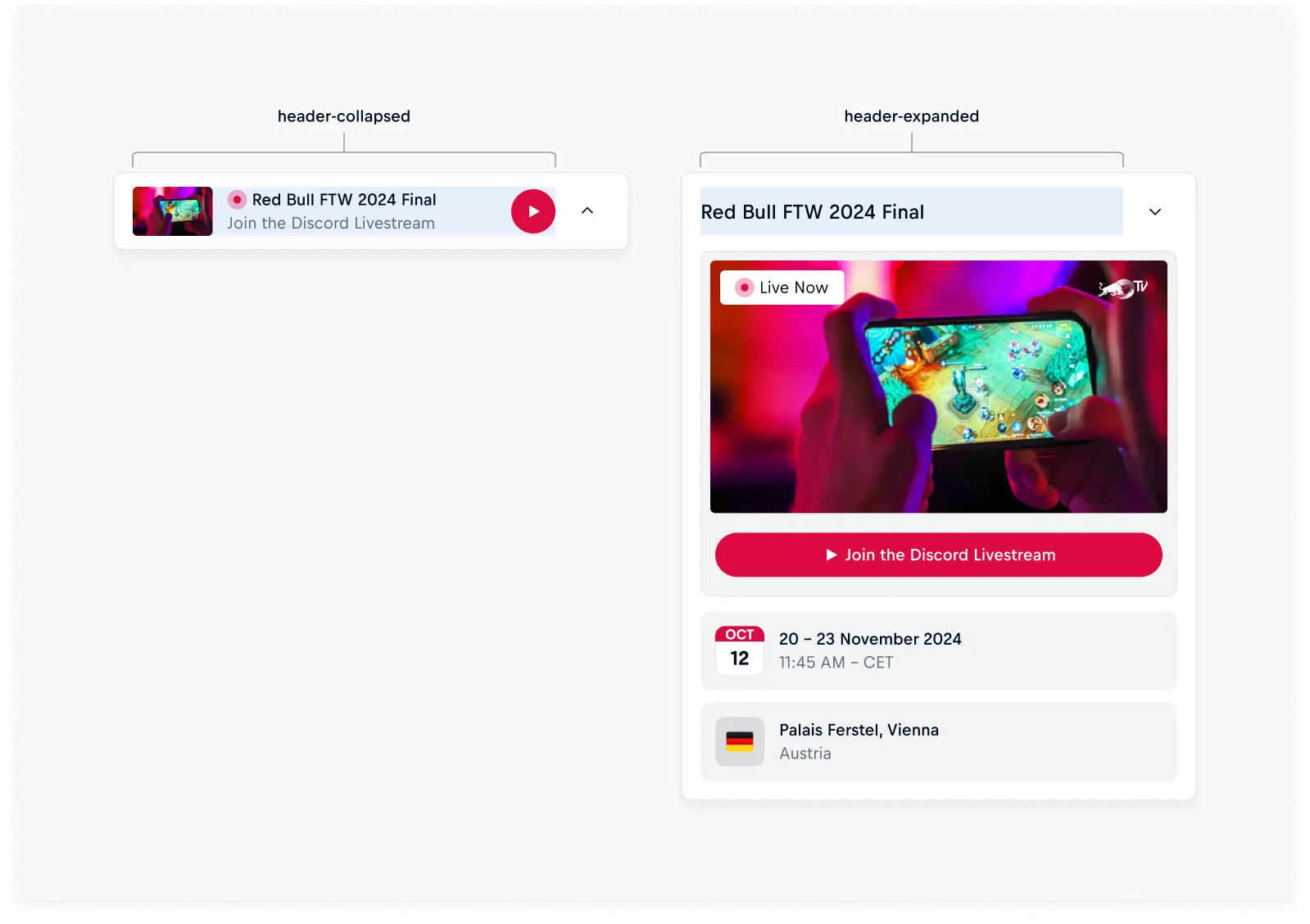The image size is (1310, 924).
Task: Click the 'Live Now' badge on the video
Action: tap(782, 288)
